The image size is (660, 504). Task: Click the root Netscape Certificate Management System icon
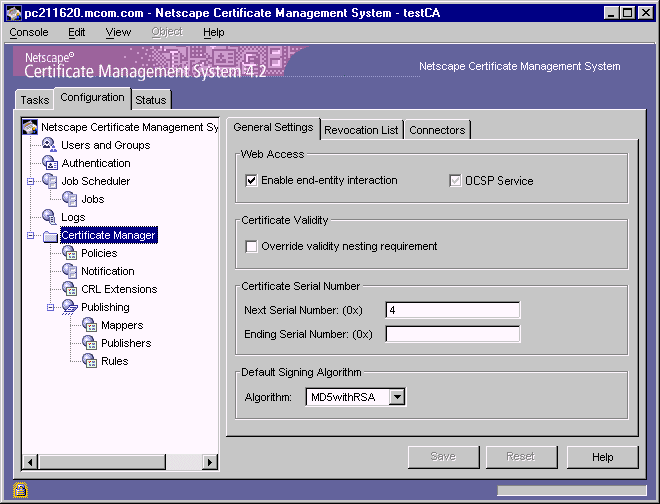(x=30, y=127)
